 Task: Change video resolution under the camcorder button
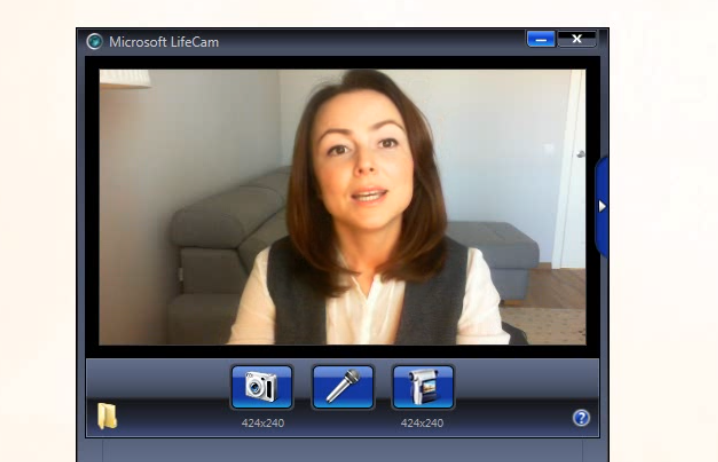tap(422, 423)
